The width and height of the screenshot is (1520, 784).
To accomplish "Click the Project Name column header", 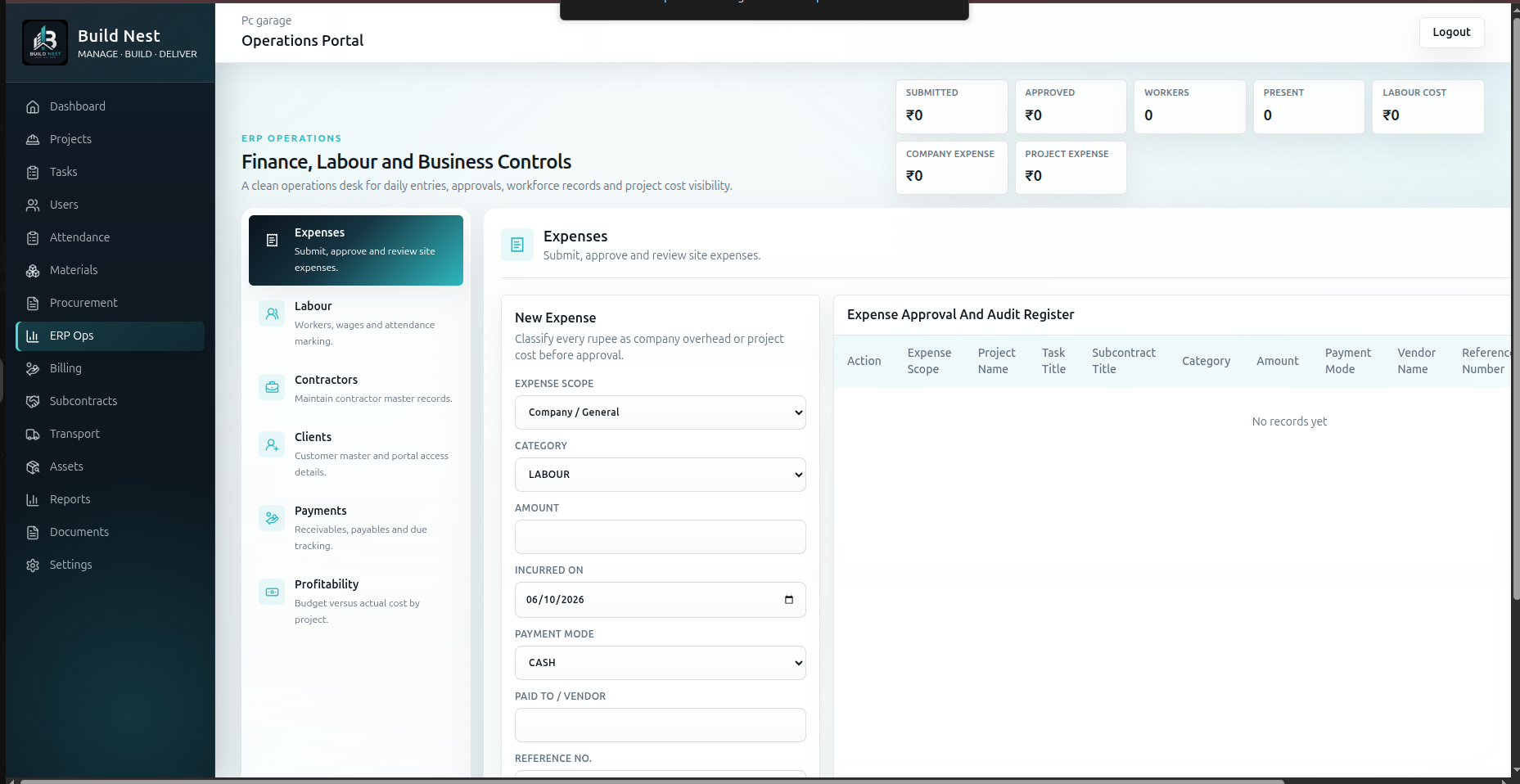I will pyautogui.click(x=996, y=361).
